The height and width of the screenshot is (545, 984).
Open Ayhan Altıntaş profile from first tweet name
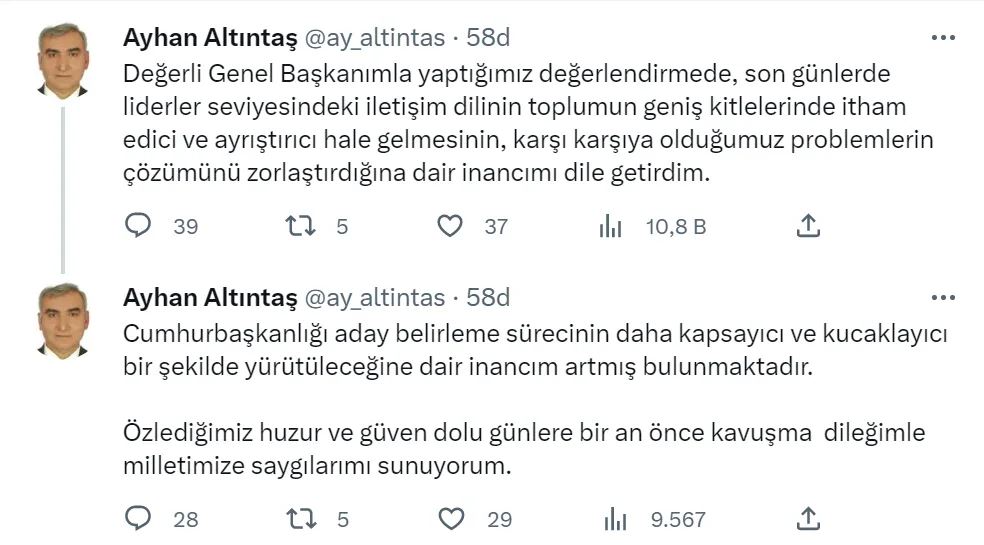pos(209,38)
